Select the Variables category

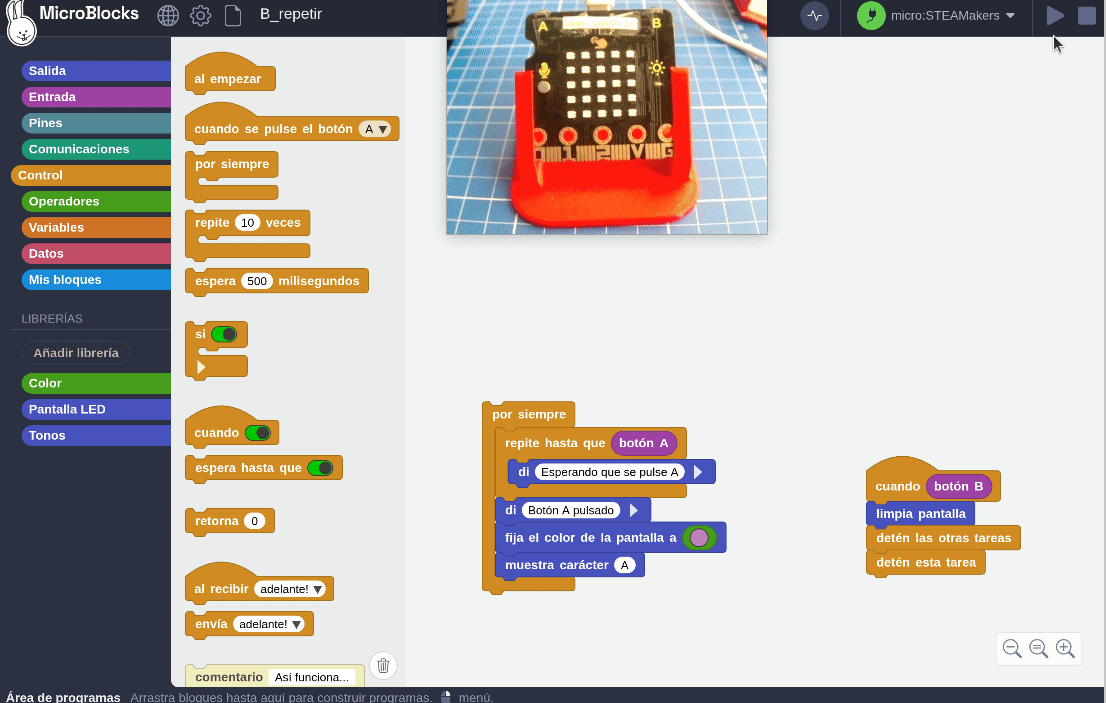96,227
